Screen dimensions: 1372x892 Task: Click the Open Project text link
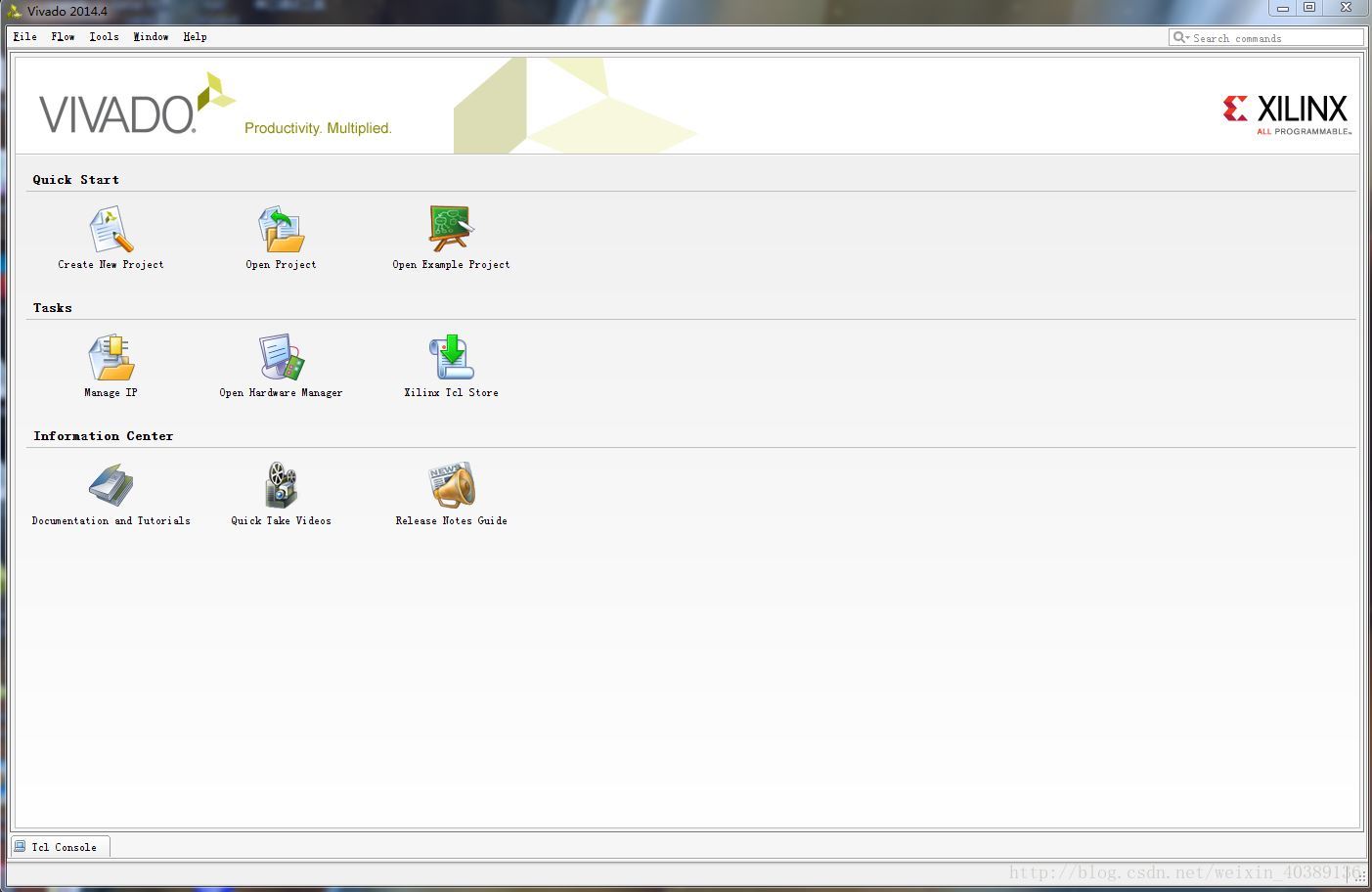click(x=281, y=265)
